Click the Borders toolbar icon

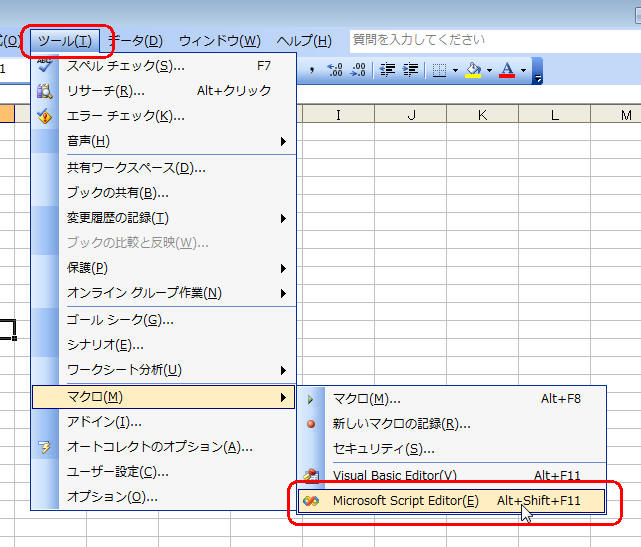[x=439, y=70]
